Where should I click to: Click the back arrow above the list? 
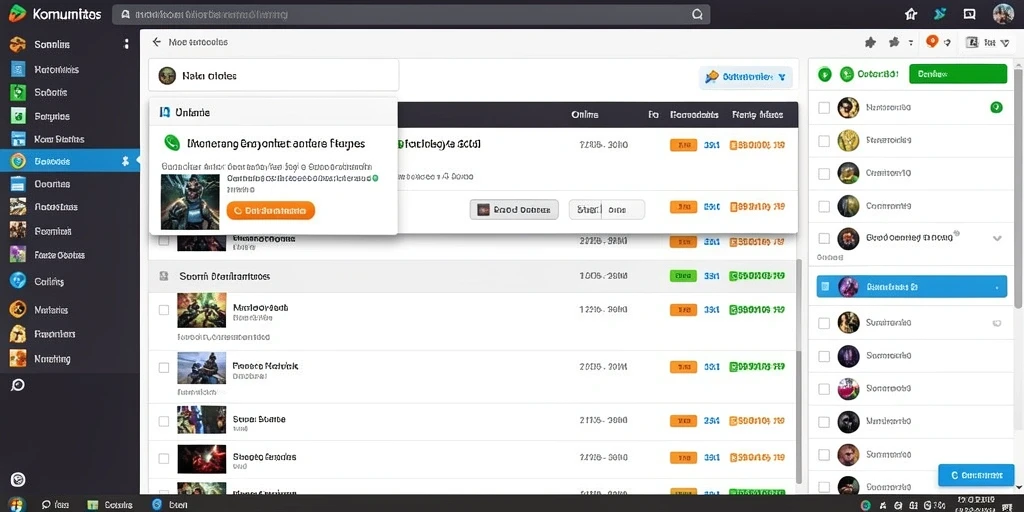pyautogui.click(x=156, y=42)
